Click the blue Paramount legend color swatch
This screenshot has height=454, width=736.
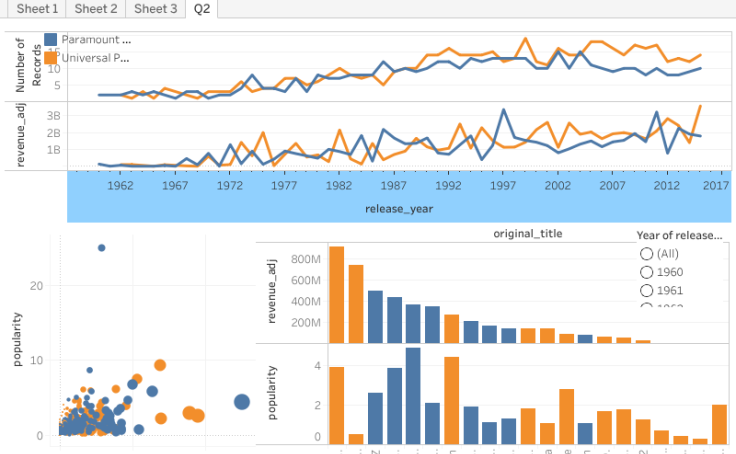point(51,39)
